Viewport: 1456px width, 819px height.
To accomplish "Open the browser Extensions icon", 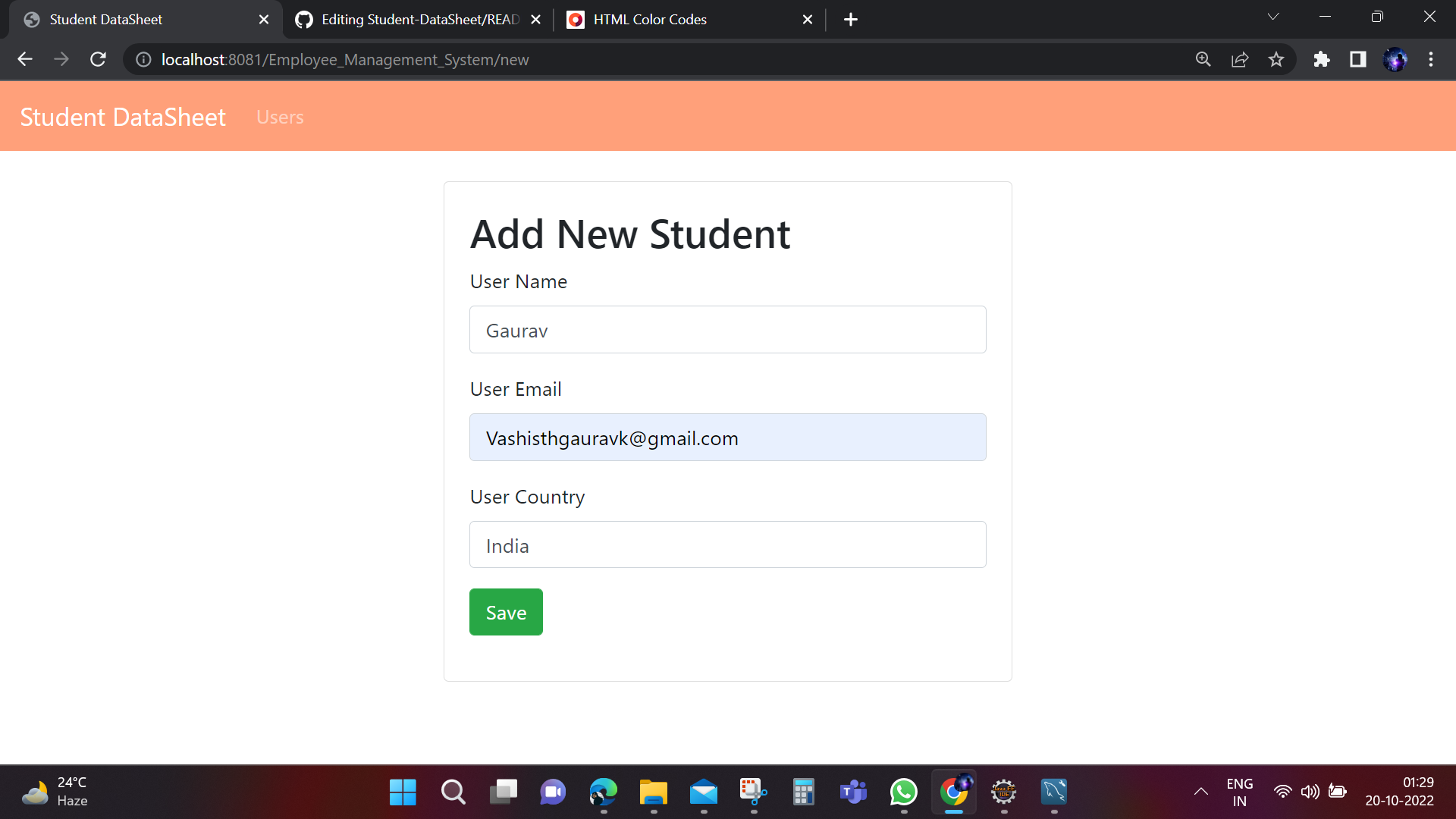I will pyautogui.click(x=1322, y=59).
